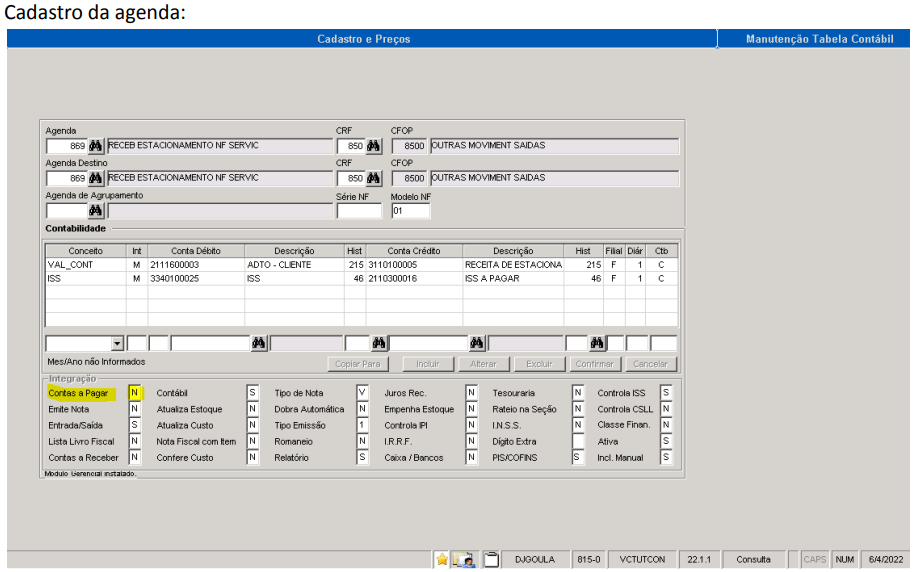The image size is (913, 572).
Task: Open the Agenda 869 lookup binoculars
Action: click(95, 146)
